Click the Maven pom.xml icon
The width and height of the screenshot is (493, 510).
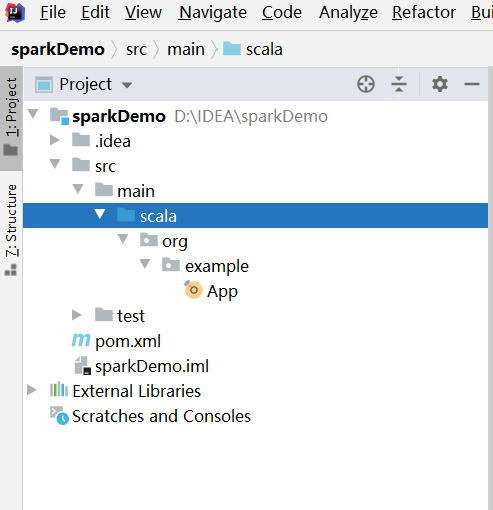pos(81,340)
